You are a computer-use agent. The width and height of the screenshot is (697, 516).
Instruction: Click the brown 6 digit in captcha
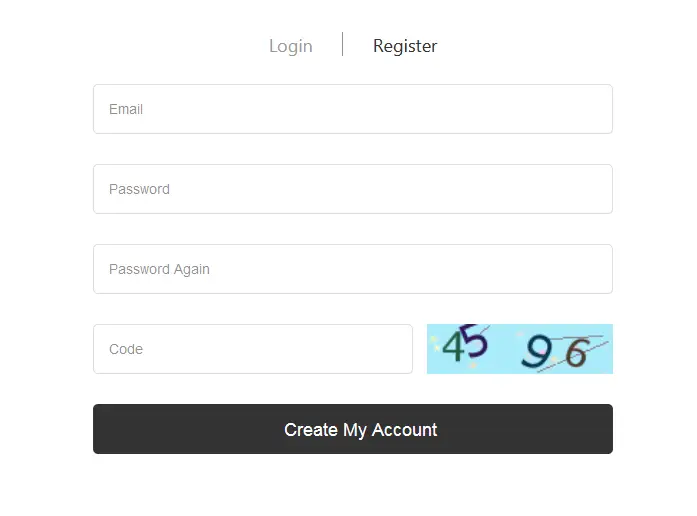coord(577,352)
